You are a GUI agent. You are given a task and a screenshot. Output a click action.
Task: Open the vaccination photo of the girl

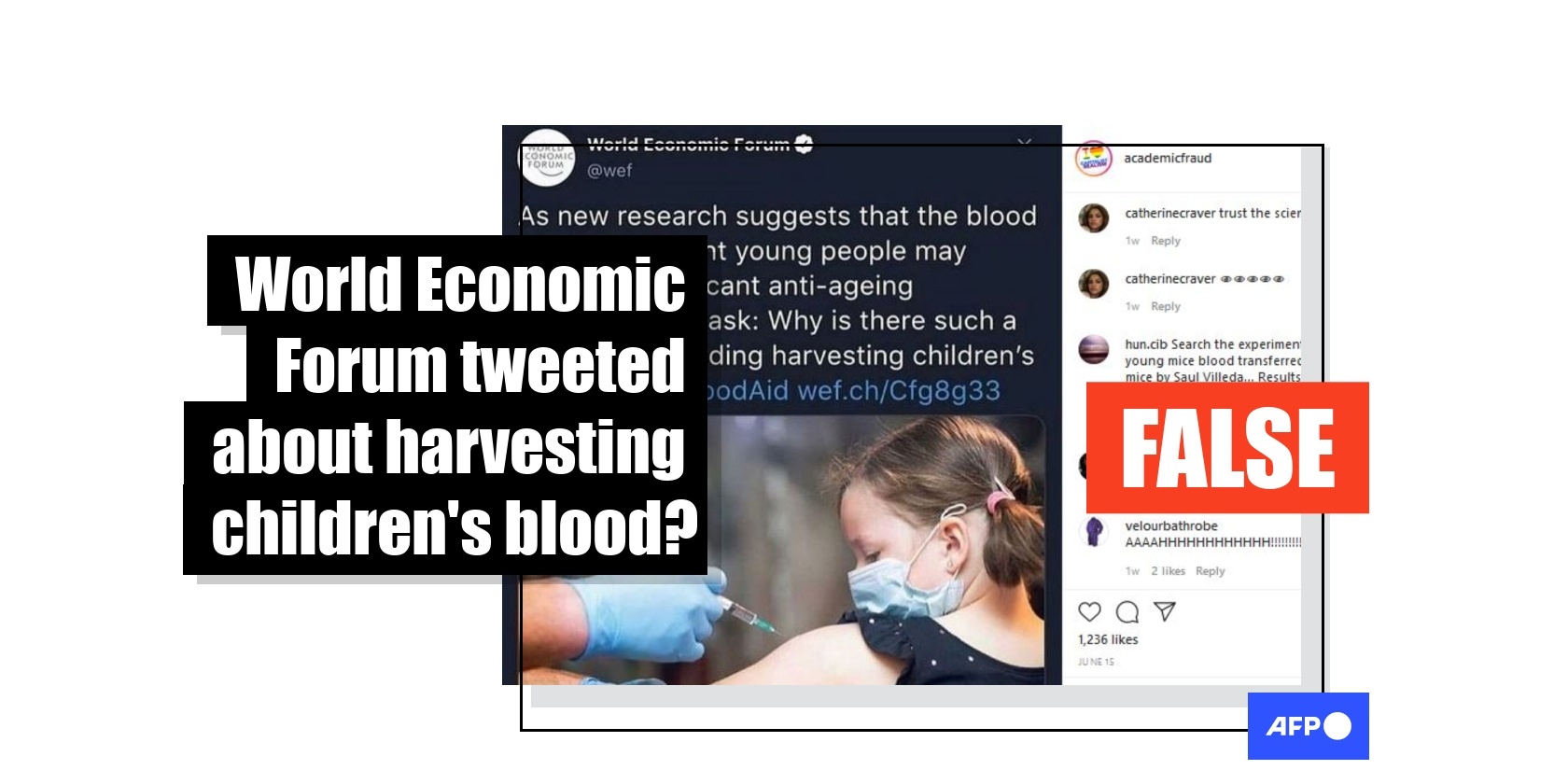pyautogui.click(x=782, y=551)
